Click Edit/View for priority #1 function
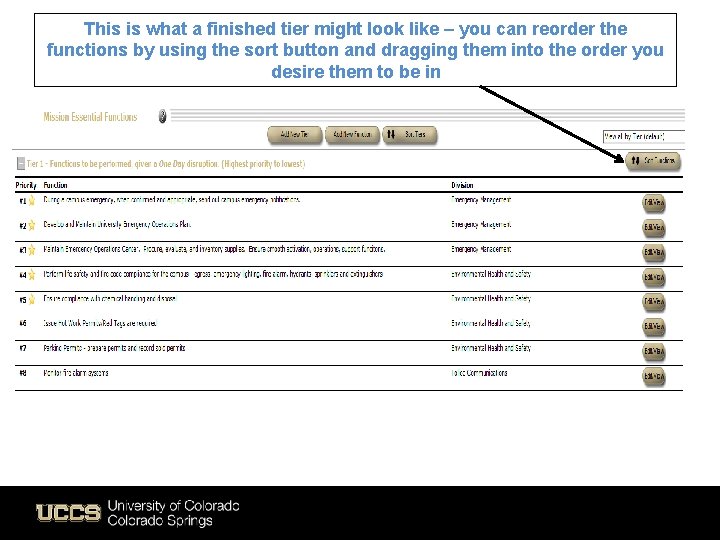 coord(654,203)
